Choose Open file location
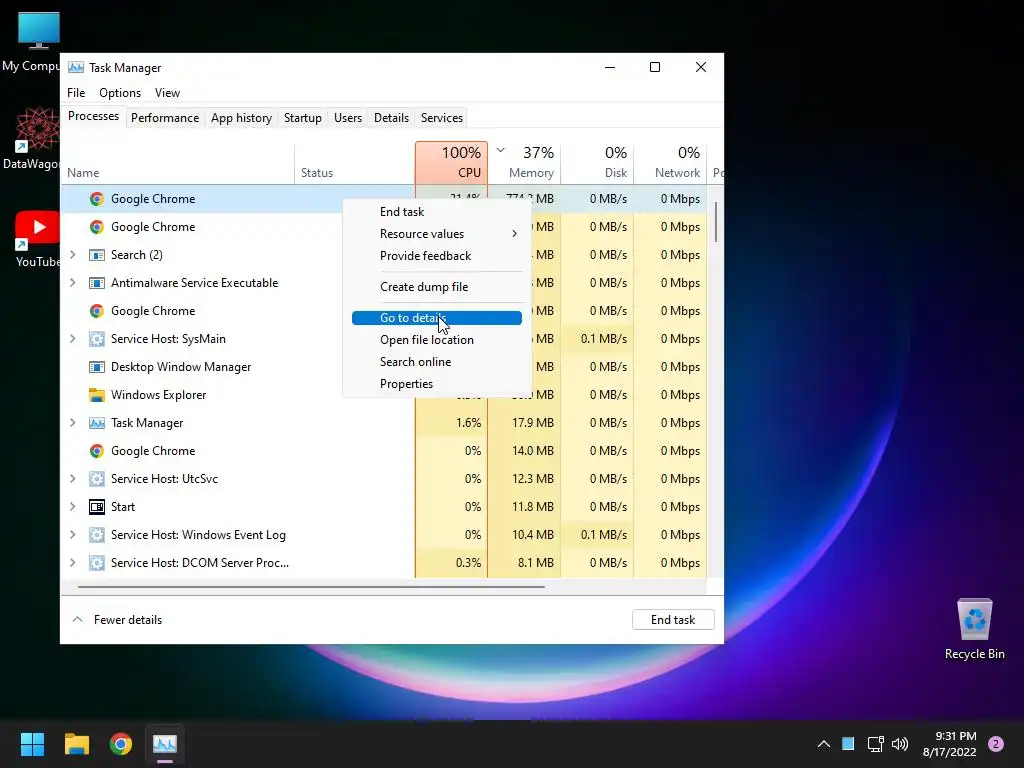Screen dimensions: 1024x768 click(436, 340)
